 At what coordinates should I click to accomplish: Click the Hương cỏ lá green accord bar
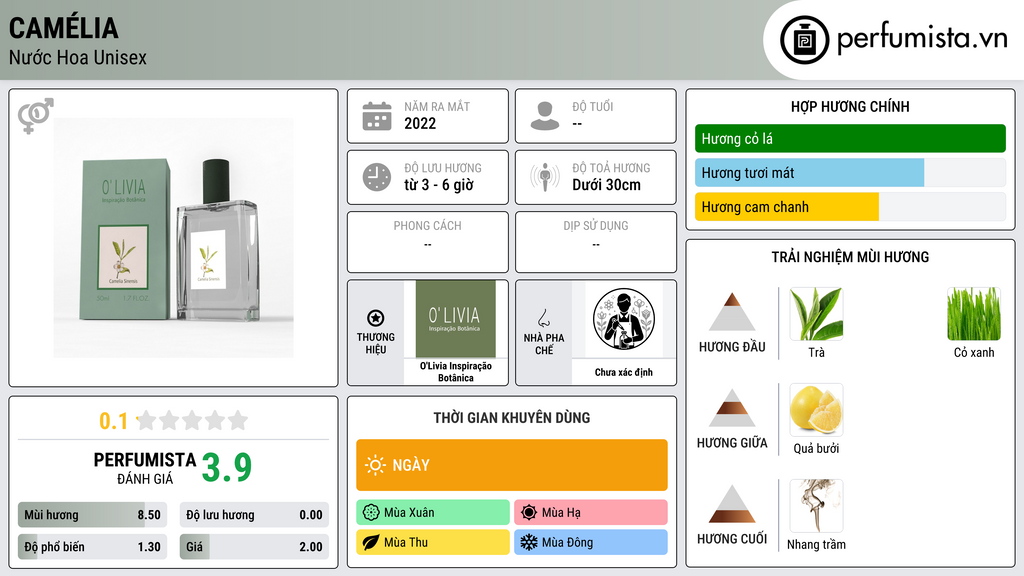(850, 138)
